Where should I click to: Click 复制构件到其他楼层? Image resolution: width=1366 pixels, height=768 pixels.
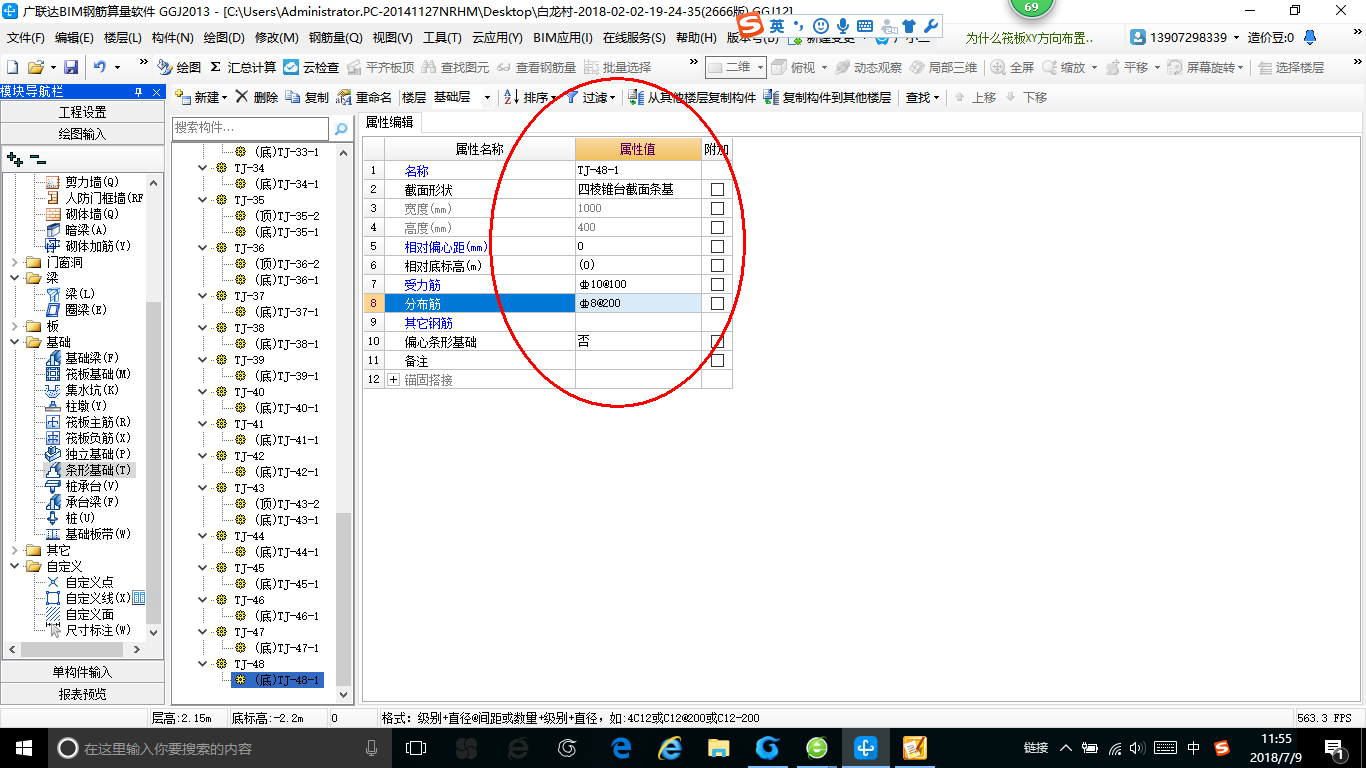827,97
